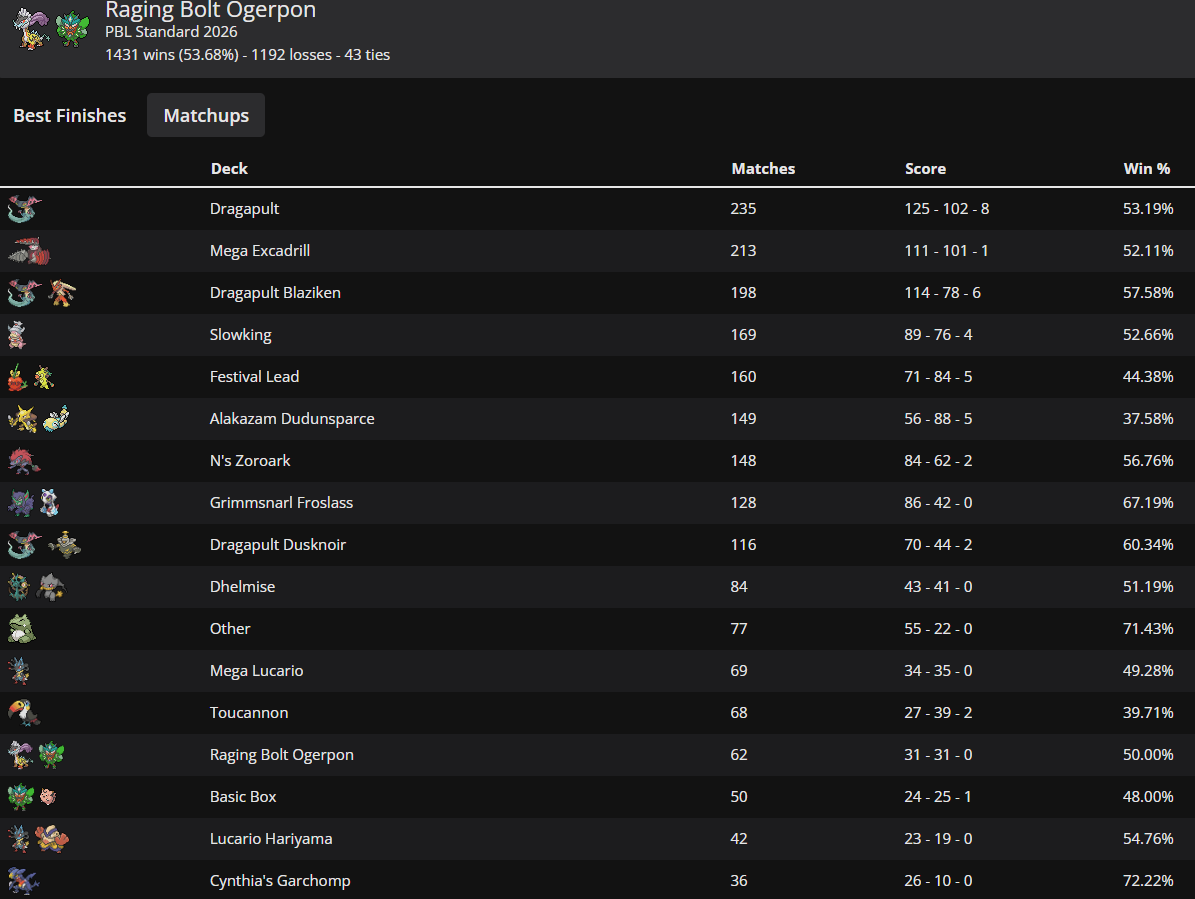Click the score 86 - 42 - 0
Screen dimensions: 1195x899
[x=938, y=502]
